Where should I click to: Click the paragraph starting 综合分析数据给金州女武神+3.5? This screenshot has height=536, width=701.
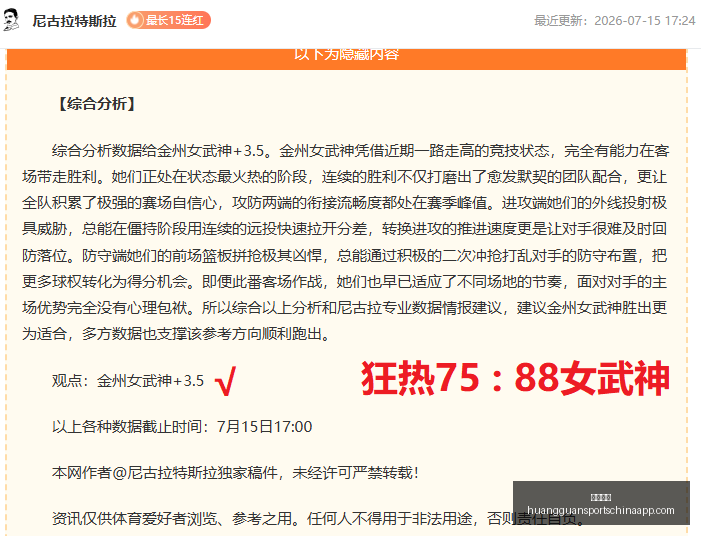pyautogui.click(x=345, y=242)
